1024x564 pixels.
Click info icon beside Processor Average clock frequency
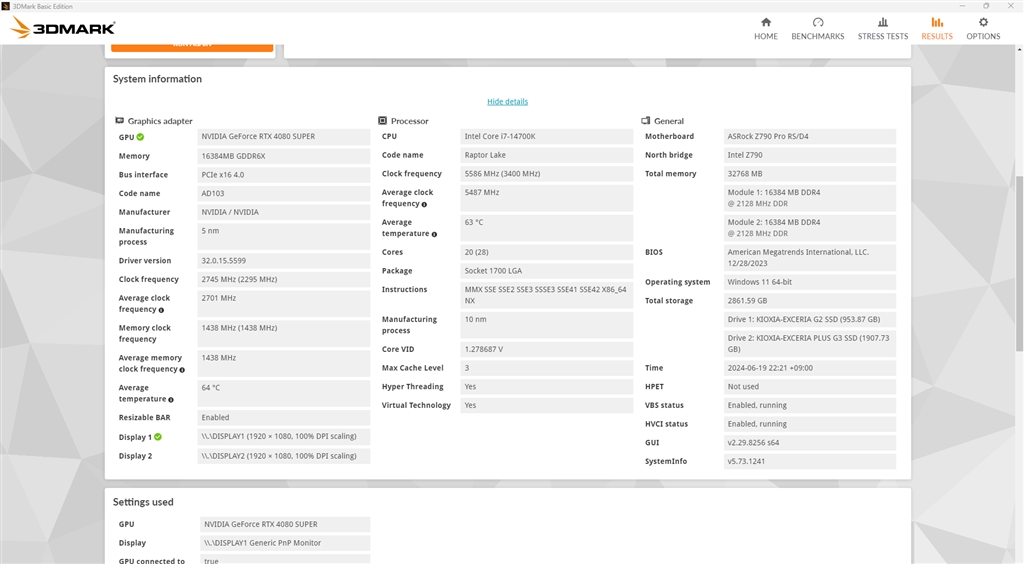click(424, 204)
